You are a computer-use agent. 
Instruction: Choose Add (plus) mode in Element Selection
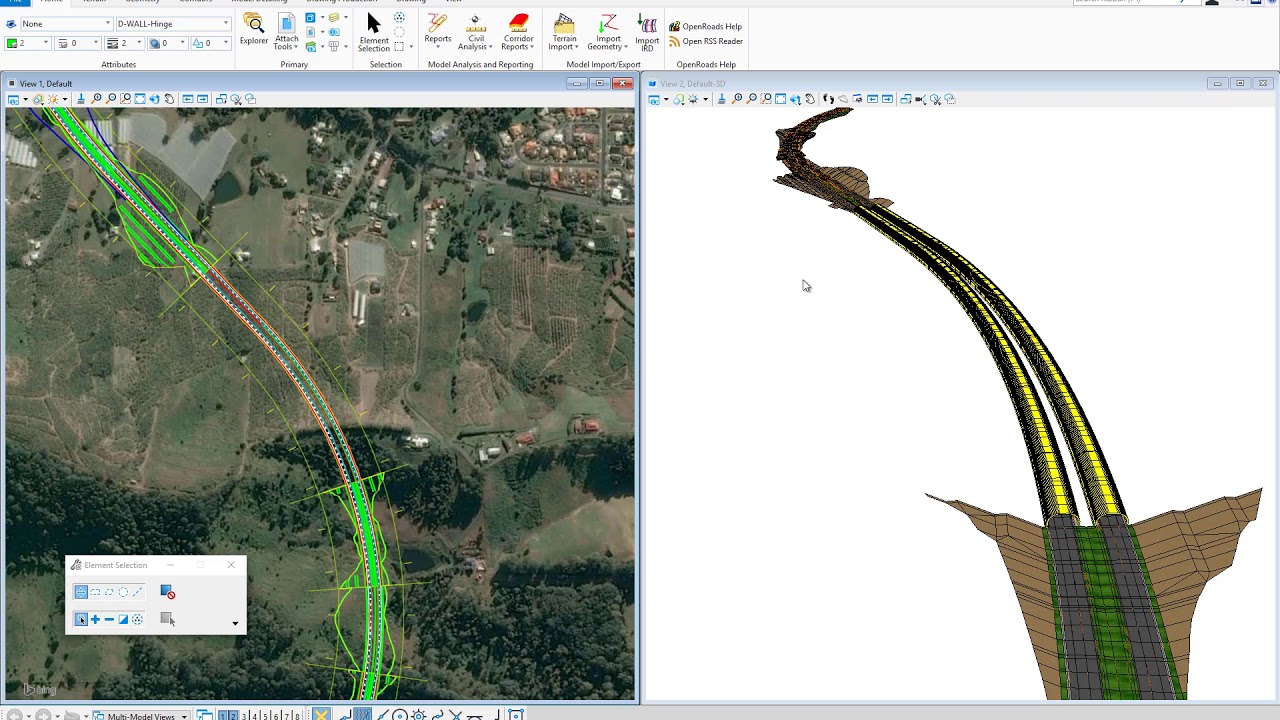(x=95, y=619)
